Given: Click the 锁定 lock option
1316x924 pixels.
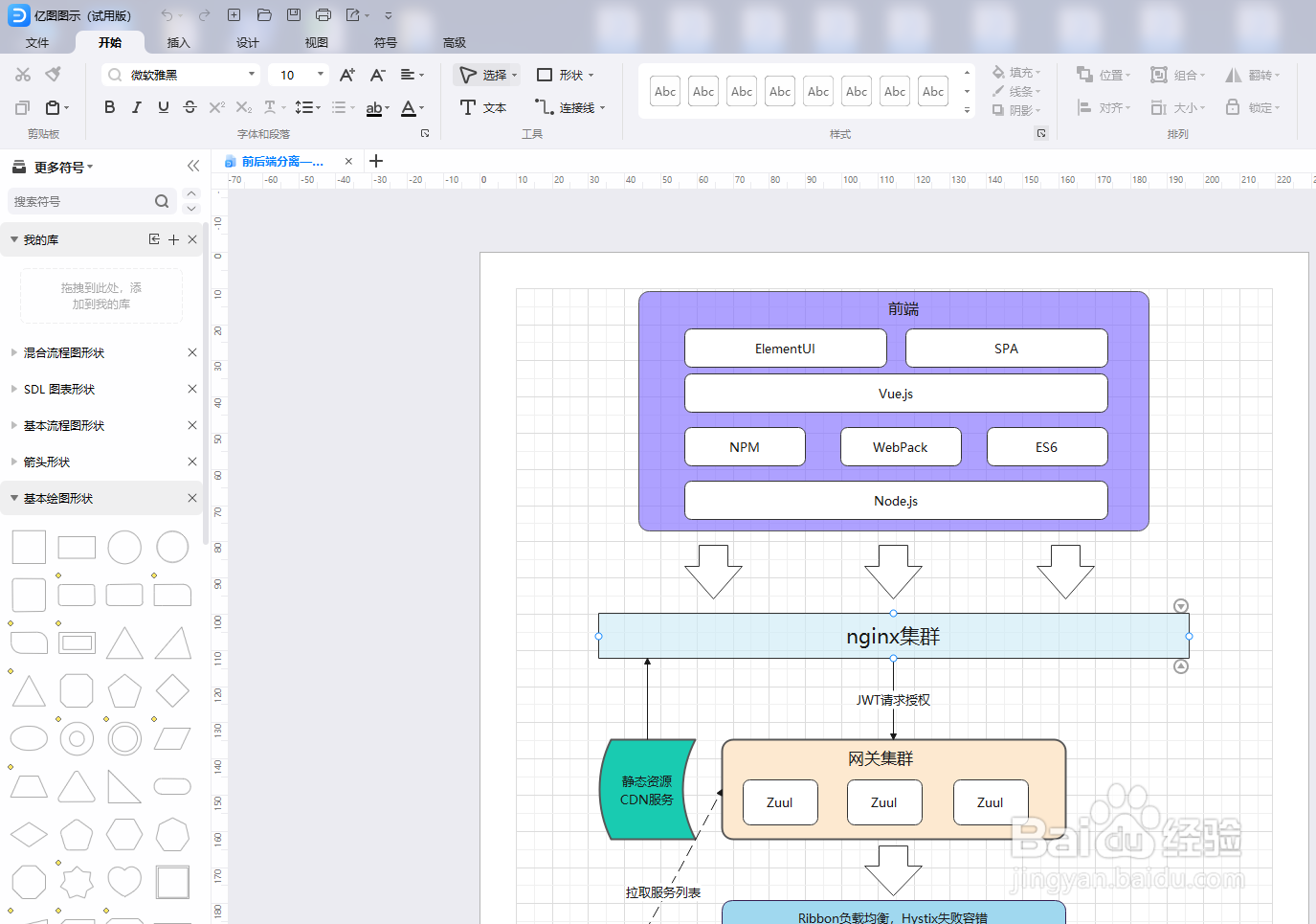Looking at the screenshot, I should [x=1253, y=107].
